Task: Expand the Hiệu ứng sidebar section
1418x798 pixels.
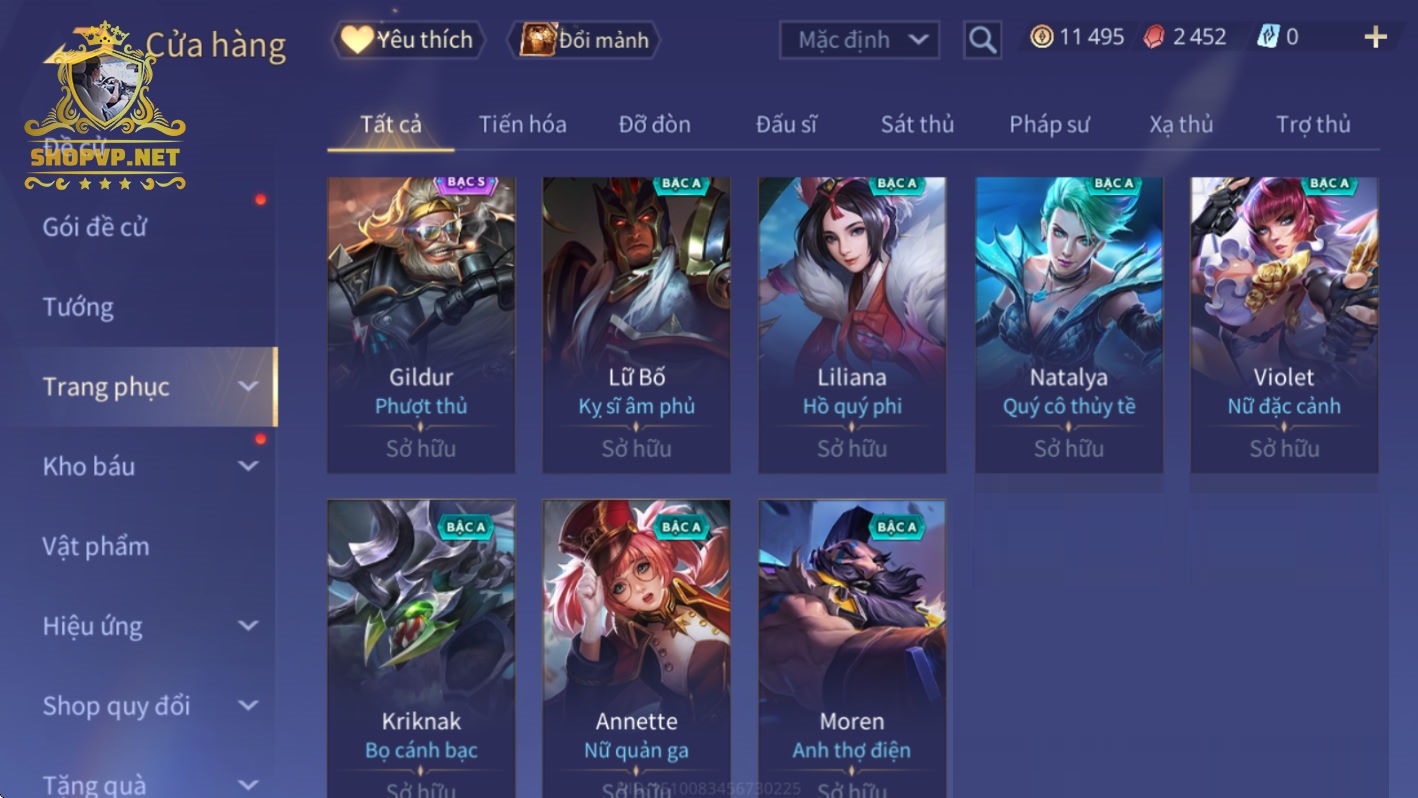Action: [150, 626]
